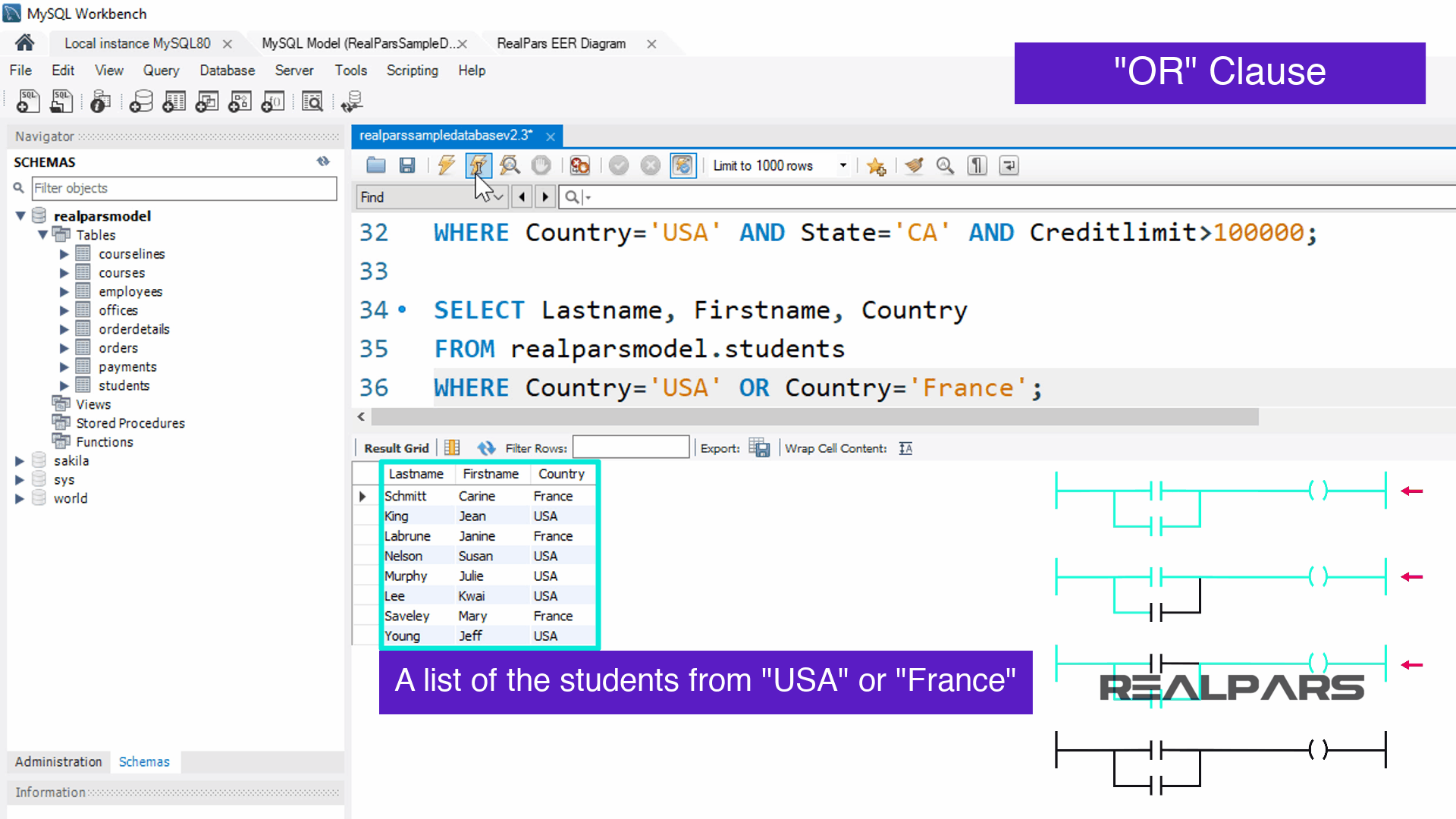Toggle autocommit mode button

(682, 165)
